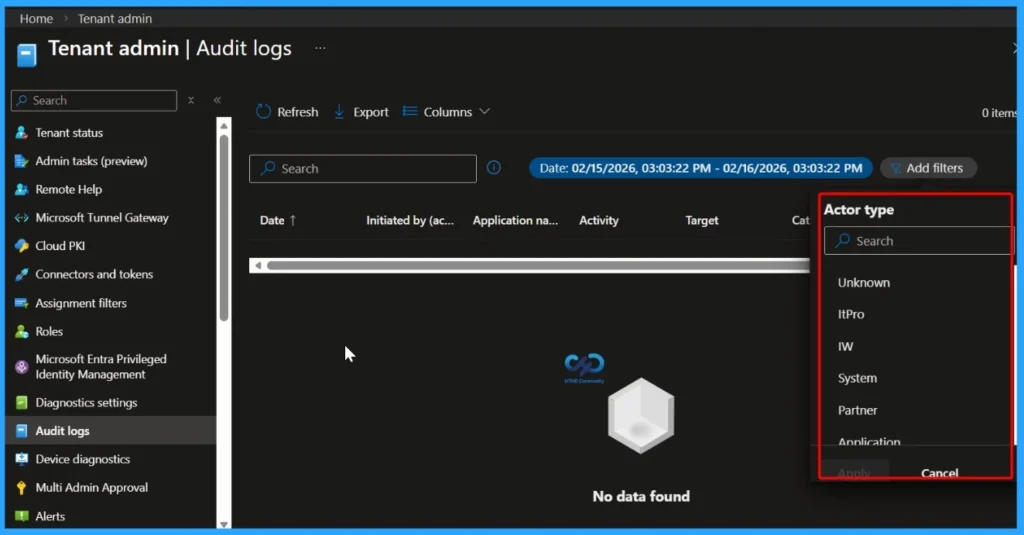This screenshot has height=535, width=1024.
Task: Click the horizontal table scrollbar thumb
Action: pos(538,265)
